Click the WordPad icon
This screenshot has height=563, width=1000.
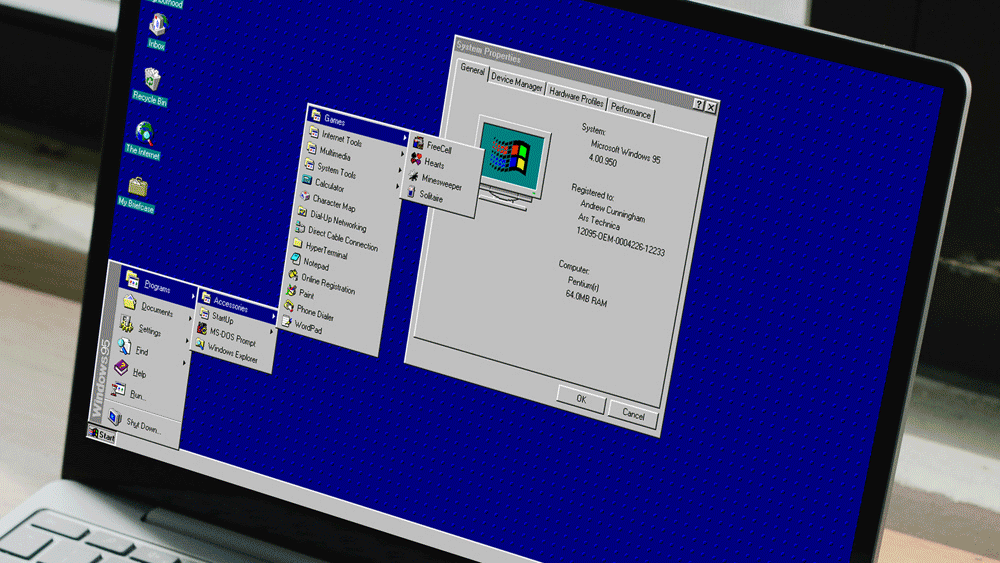point(287,322)
